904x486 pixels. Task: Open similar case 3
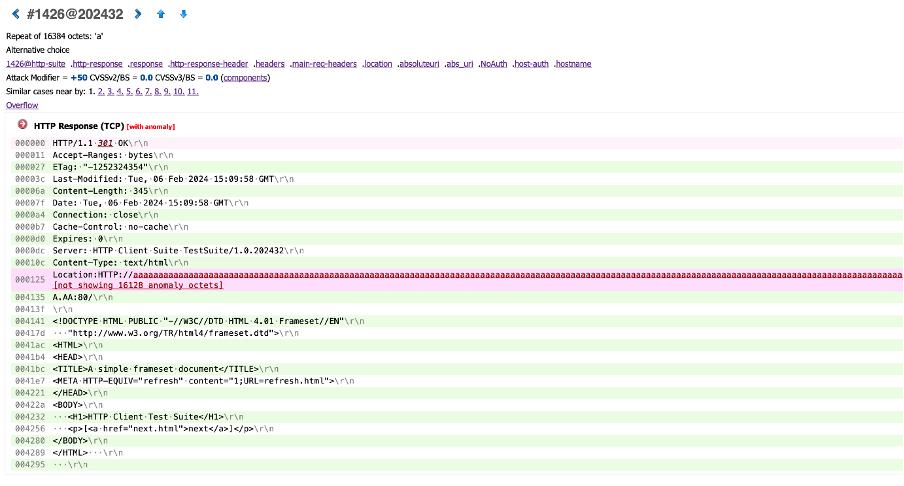click(111, 92)
